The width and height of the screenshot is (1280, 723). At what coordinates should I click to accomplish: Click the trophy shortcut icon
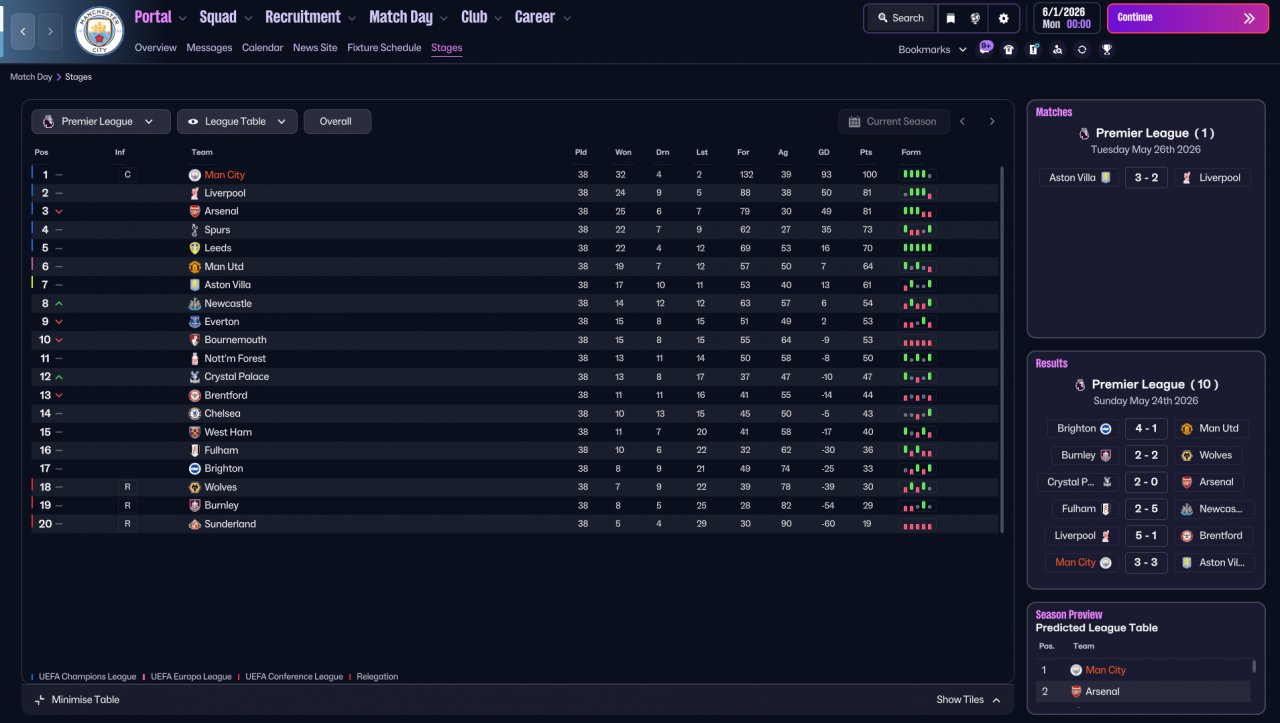pyautogui.click(x=1106, y=49)
